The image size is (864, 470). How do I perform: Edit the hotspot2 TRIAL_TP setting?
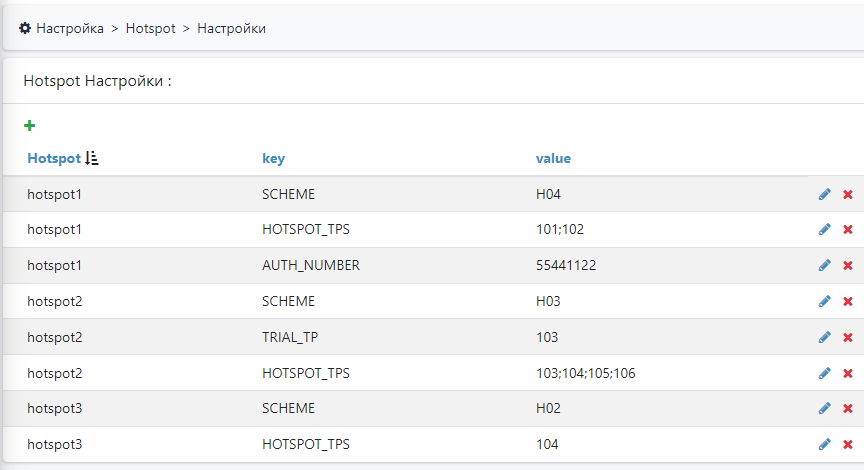coord(824,337)
